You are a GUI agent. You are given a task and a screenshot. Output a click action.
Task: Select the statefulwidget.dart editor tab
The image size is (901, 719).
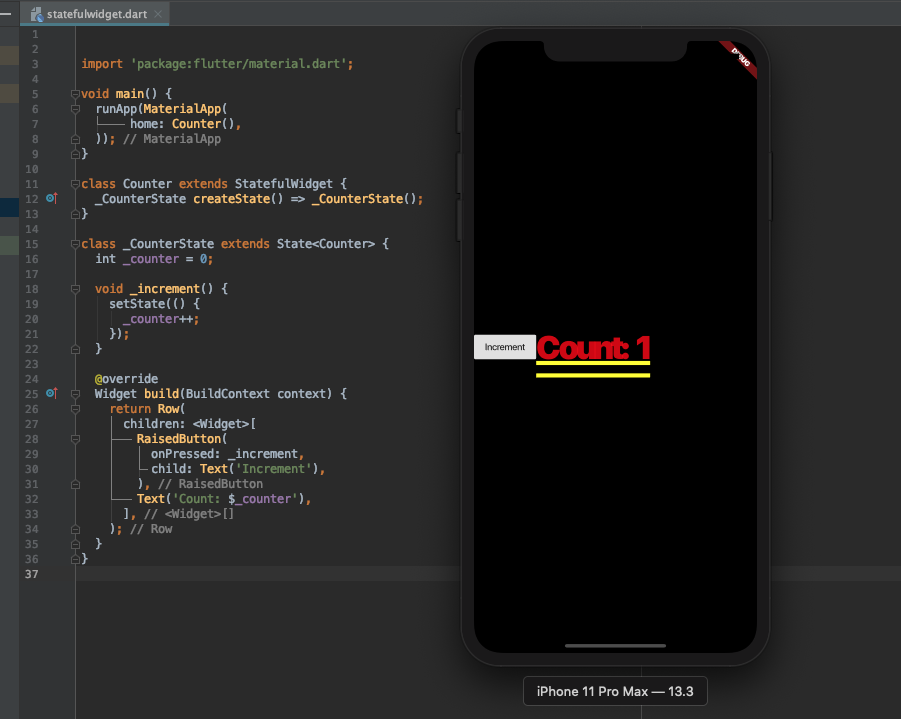tap(95, 14)
